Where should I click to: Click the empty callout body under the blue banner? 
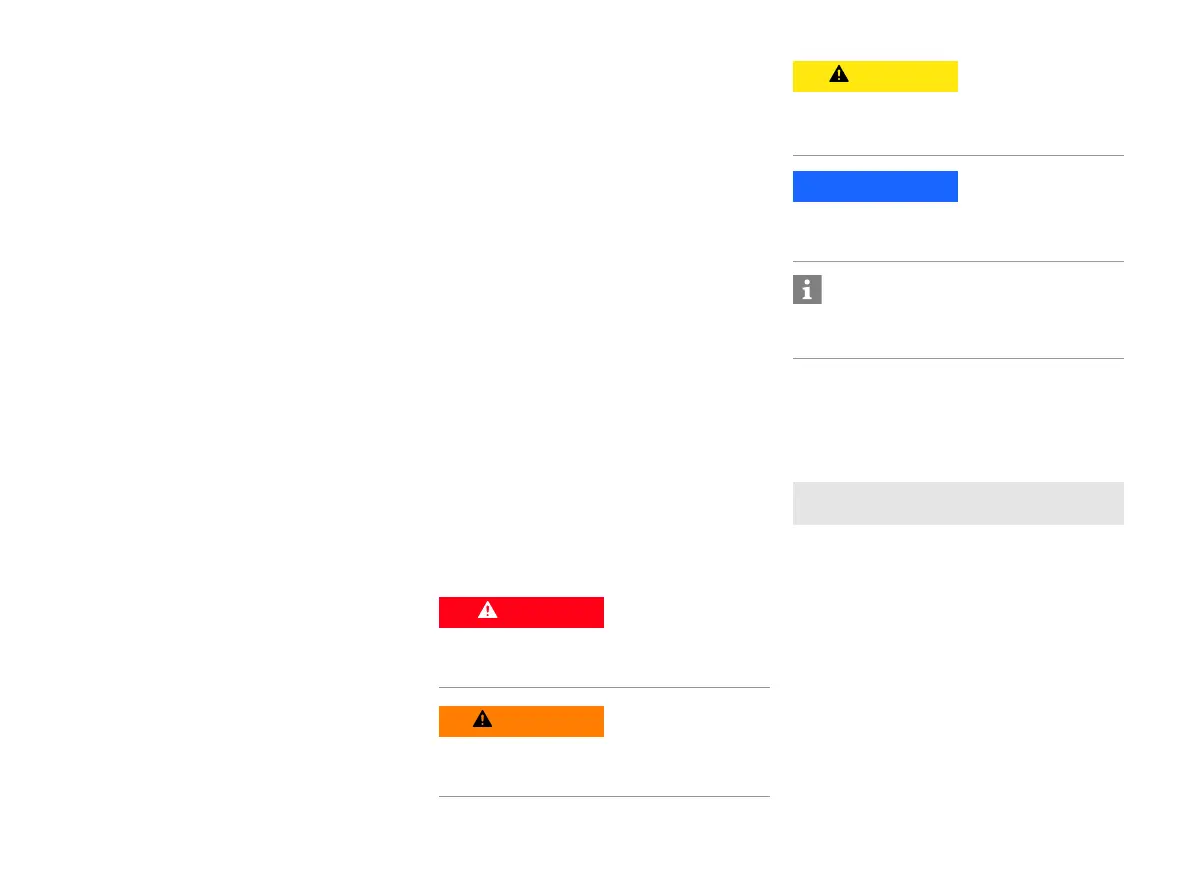[x=958, y=230]
